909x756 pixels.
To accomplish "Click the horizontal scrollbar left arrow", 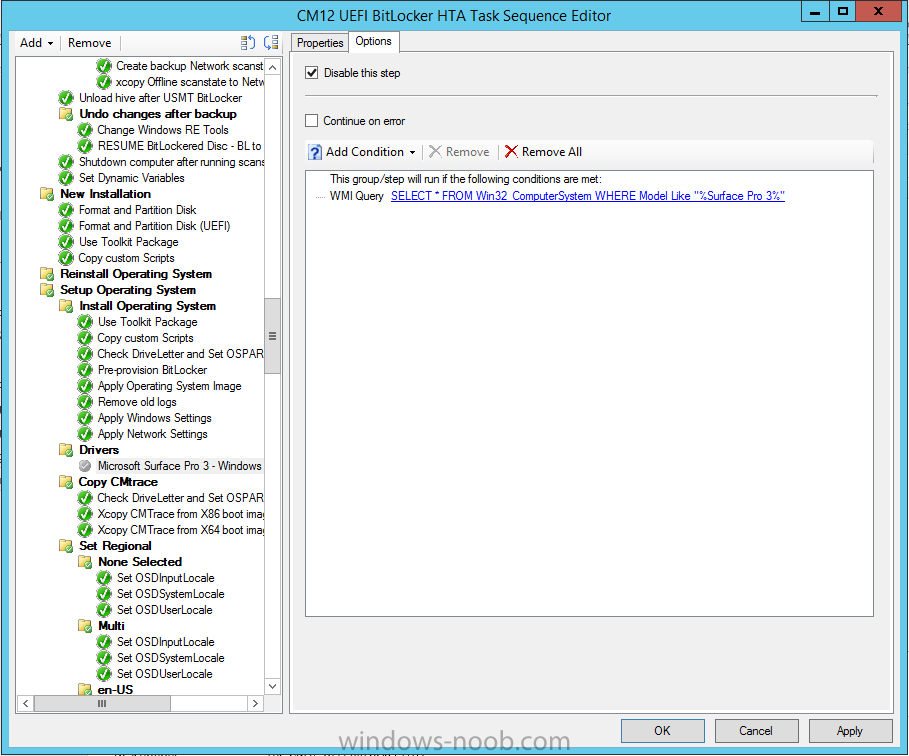I will (x=26, y=703).
